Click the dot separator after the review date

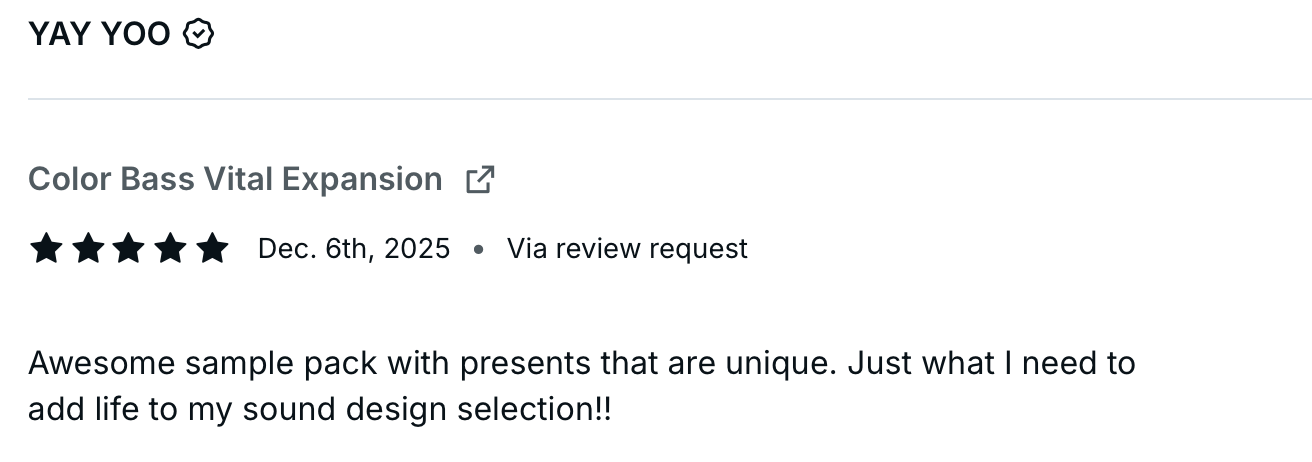478,249
